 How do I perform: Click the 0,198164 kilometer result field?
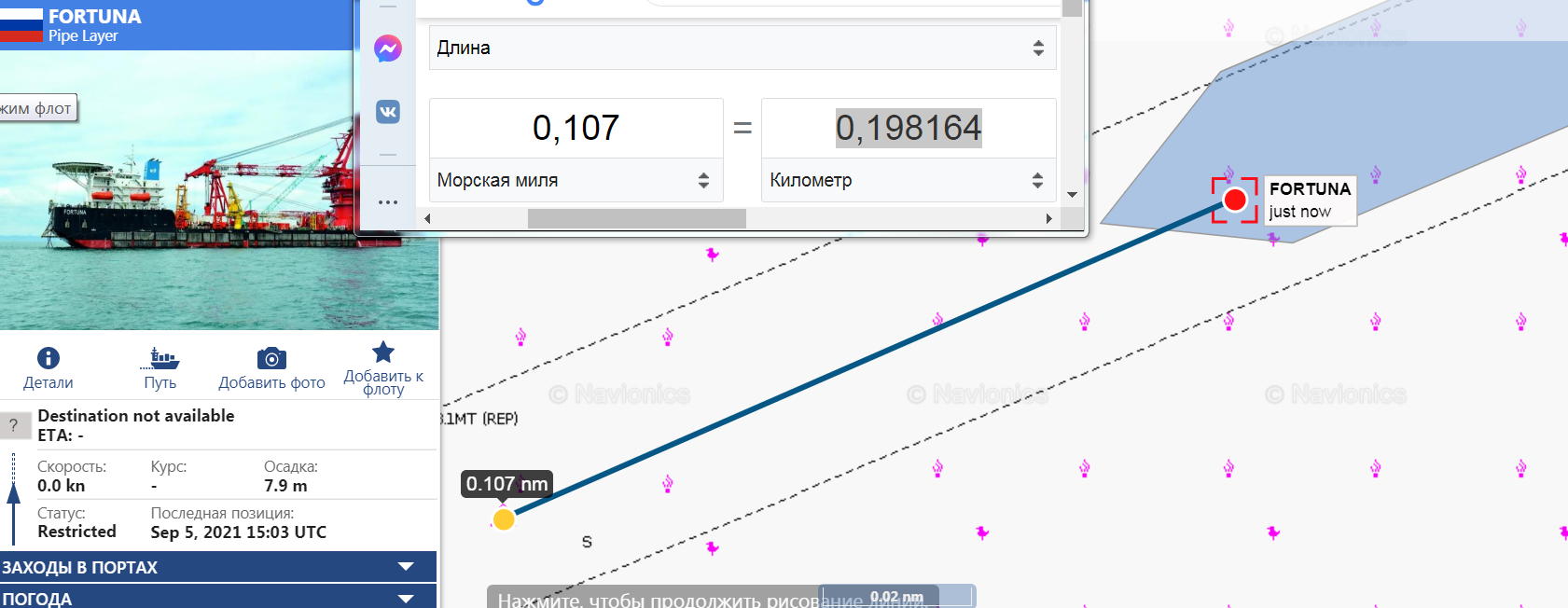908,128
